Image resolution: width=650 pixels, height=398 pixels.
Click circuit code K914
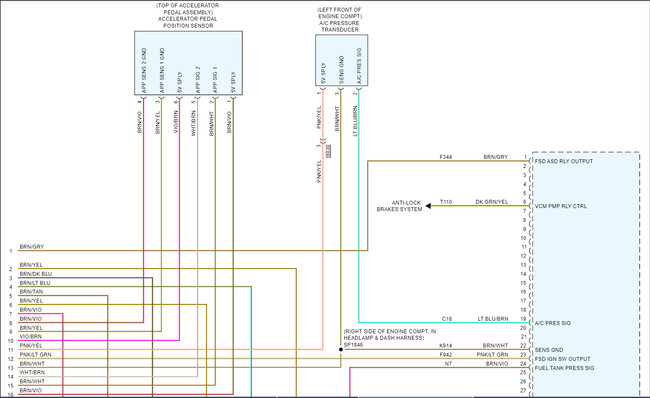(x=446, y=345)
